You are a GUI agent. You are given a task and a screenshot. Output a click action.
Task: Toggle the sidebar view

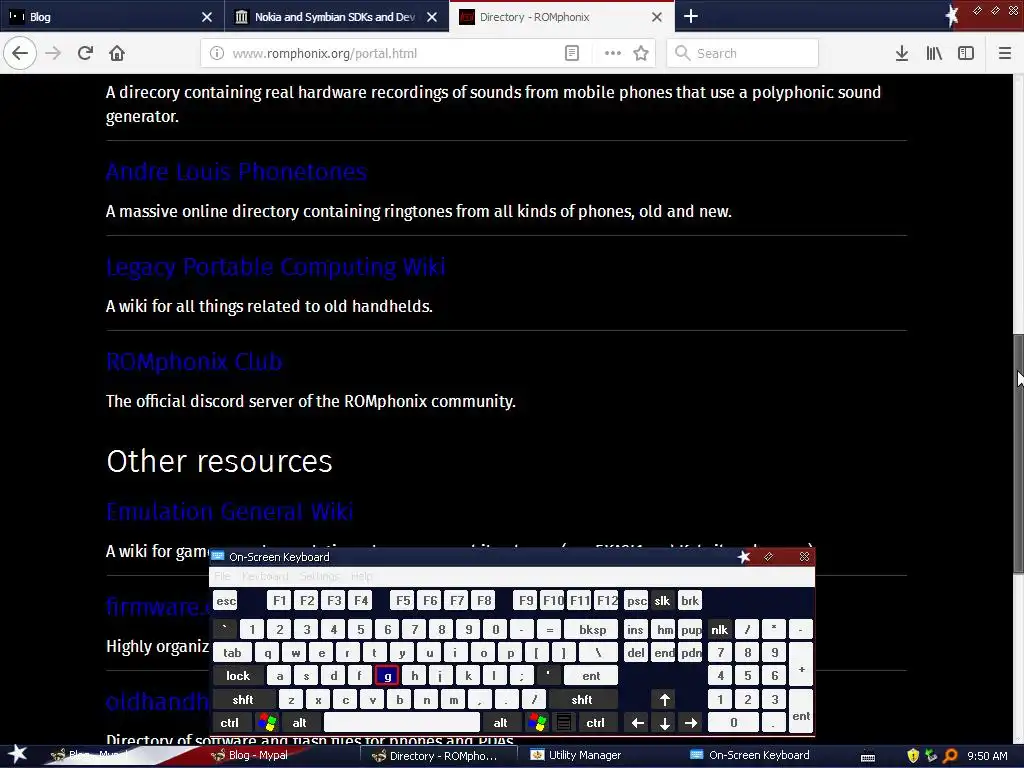(966, 54)
